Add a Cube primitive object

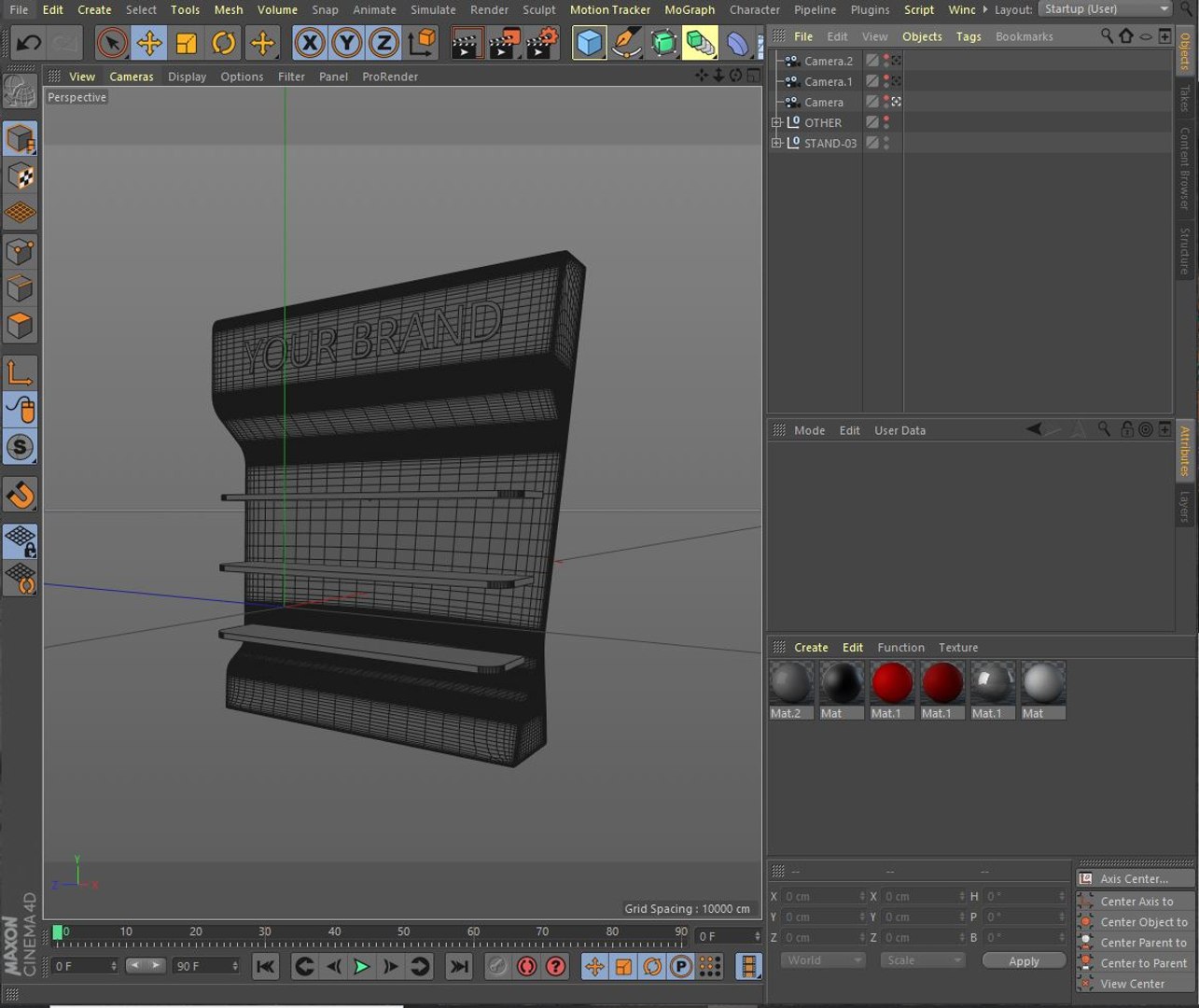589,43
